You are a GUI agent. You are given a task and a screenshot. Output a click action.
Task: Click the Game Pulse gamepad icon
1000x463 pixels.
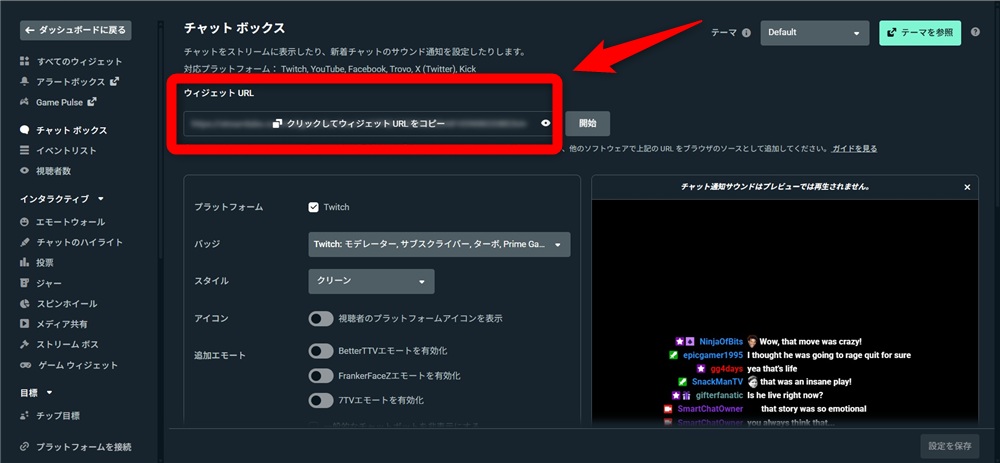pyautogui.click(x=25, y=102)
